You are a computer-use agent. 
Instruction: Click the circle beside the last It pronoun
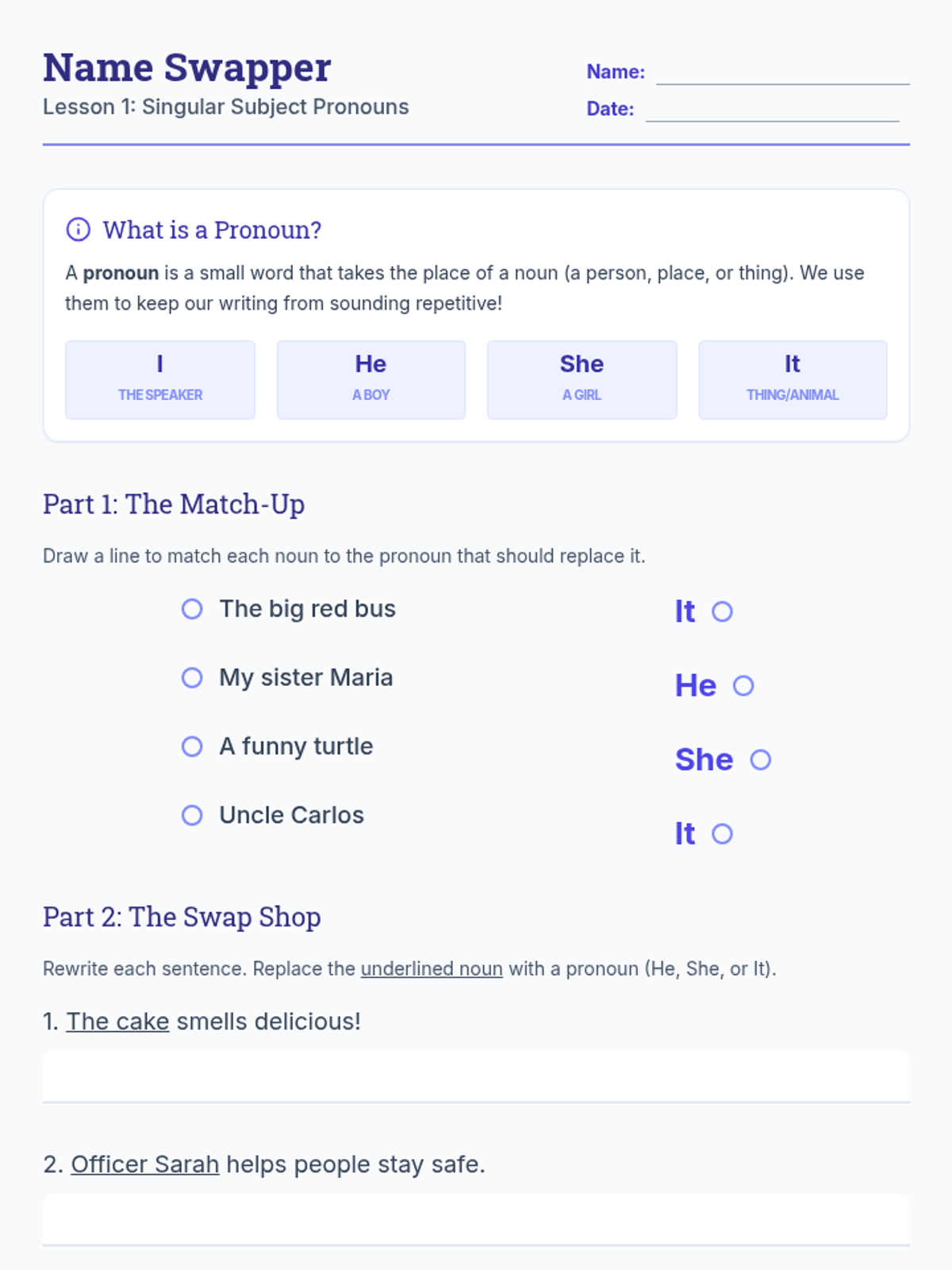[x=722, y=833]
